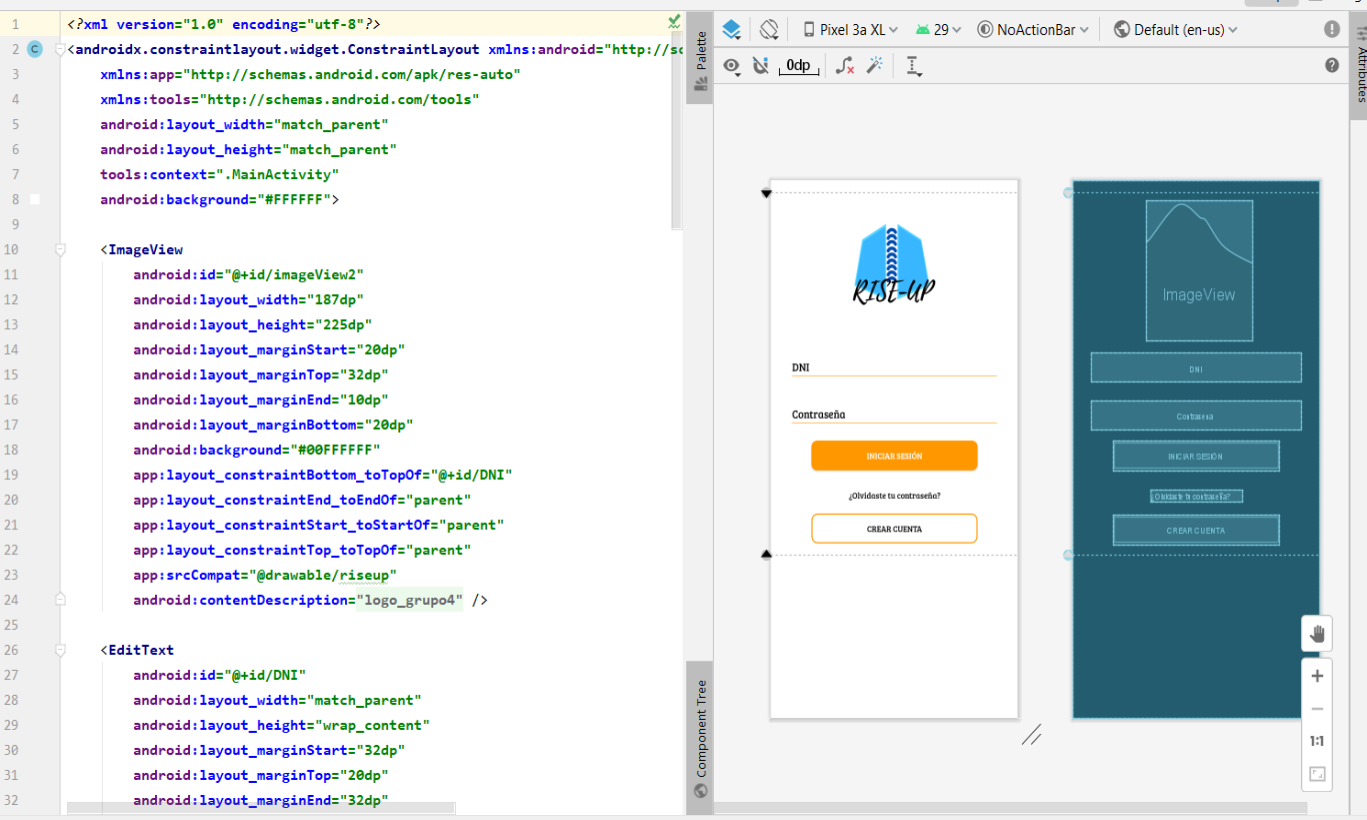Toggle the Autoconnect magnet icon
The image size is (1367, 820).
(760, 66)
